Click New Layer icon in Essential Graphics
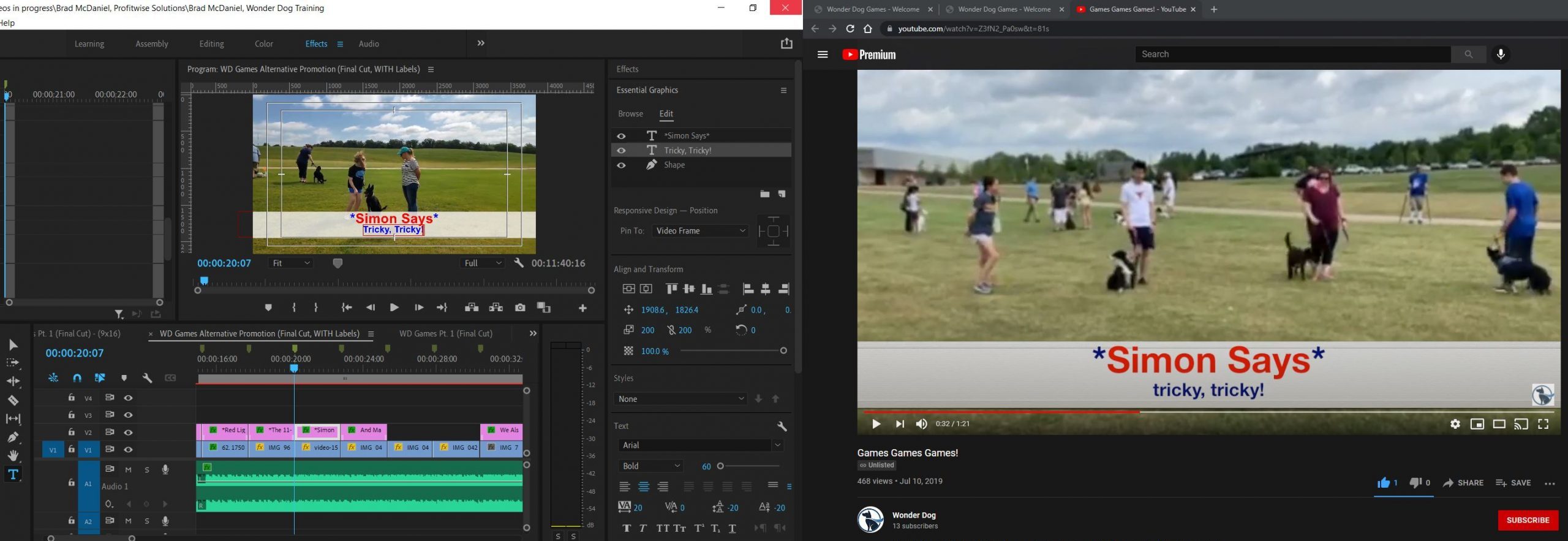The height and width of the screenshot is (541, 1568). (x=782, y=194)
